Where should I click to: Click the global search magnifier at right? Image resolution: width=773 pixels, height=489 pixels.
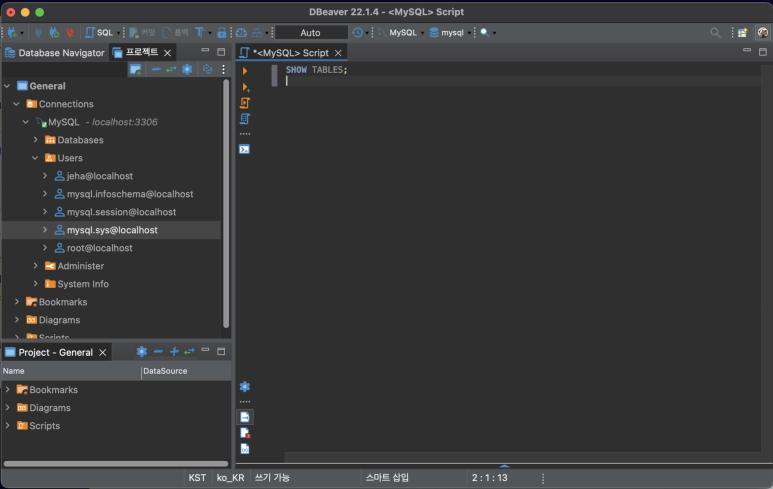[x=715, y=33]
